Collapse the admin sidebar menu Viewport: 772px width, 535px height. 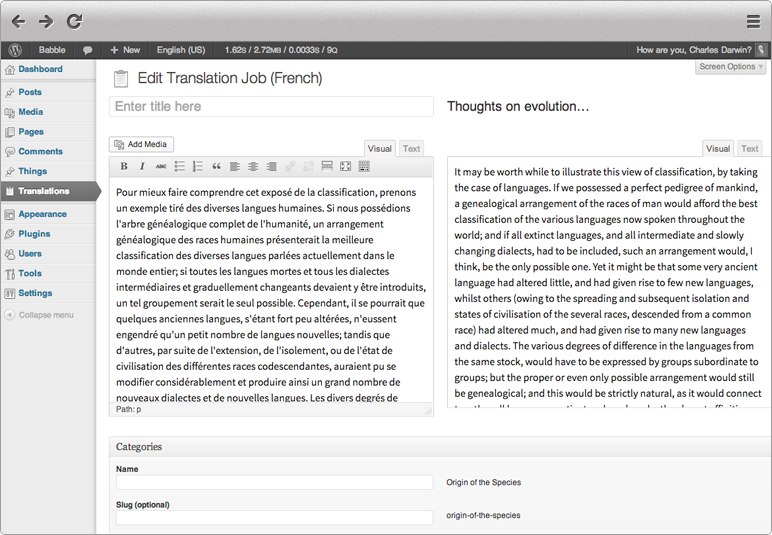[x=40, y=315]
